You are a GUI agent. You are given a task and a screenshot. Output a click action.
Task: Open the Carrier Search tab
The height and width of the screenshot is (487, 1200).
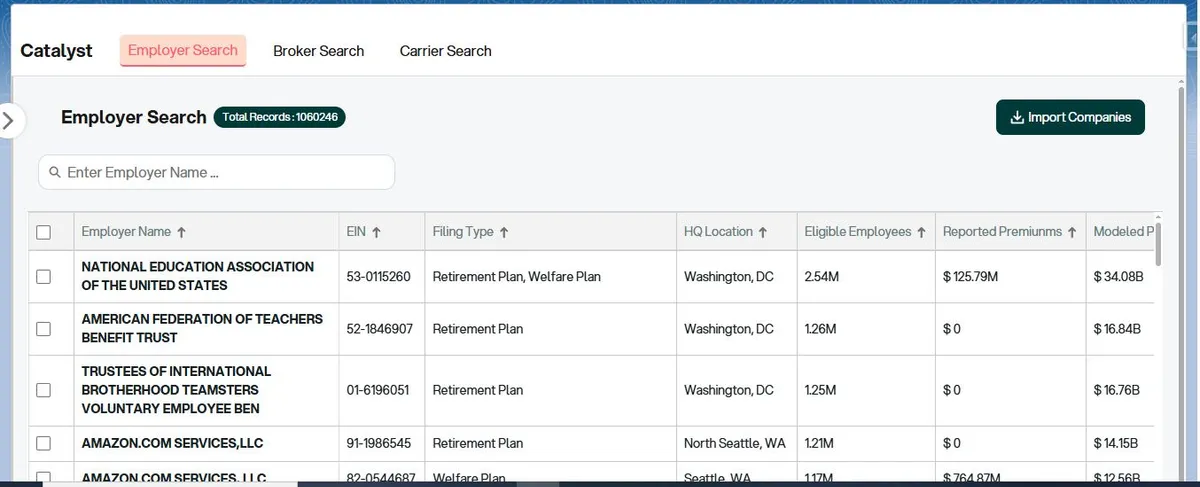coord(446,51)
